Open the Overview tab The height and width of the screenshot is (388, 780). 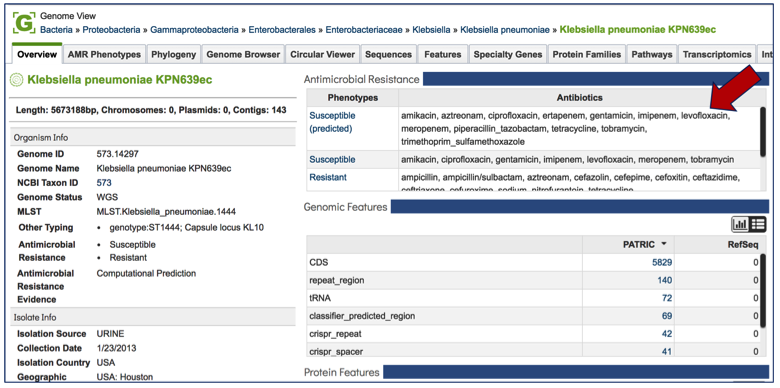(37, 54)
